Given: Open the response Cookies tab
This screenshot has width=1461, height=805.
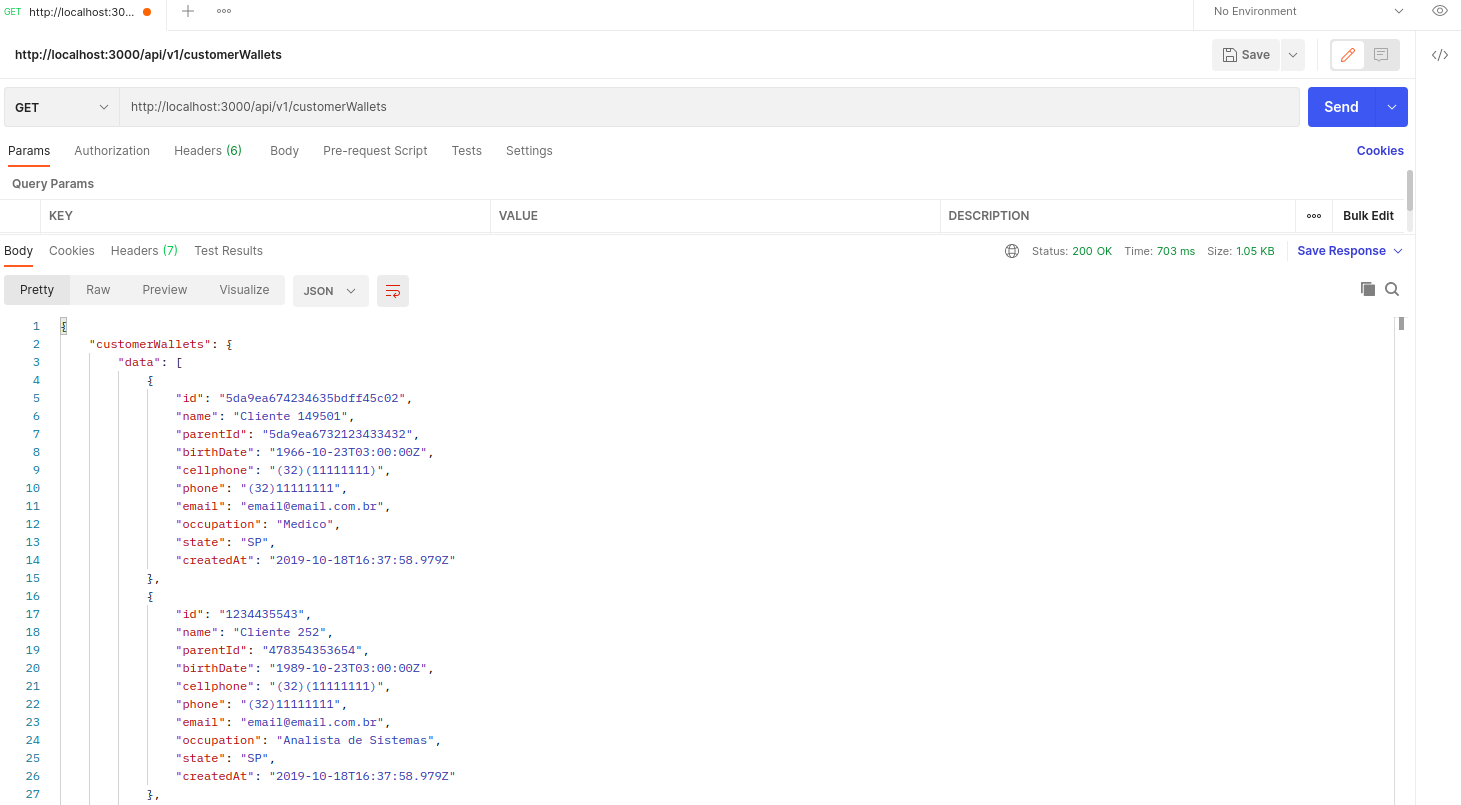Looking at the screenshot, I should [x=72, y=251].
